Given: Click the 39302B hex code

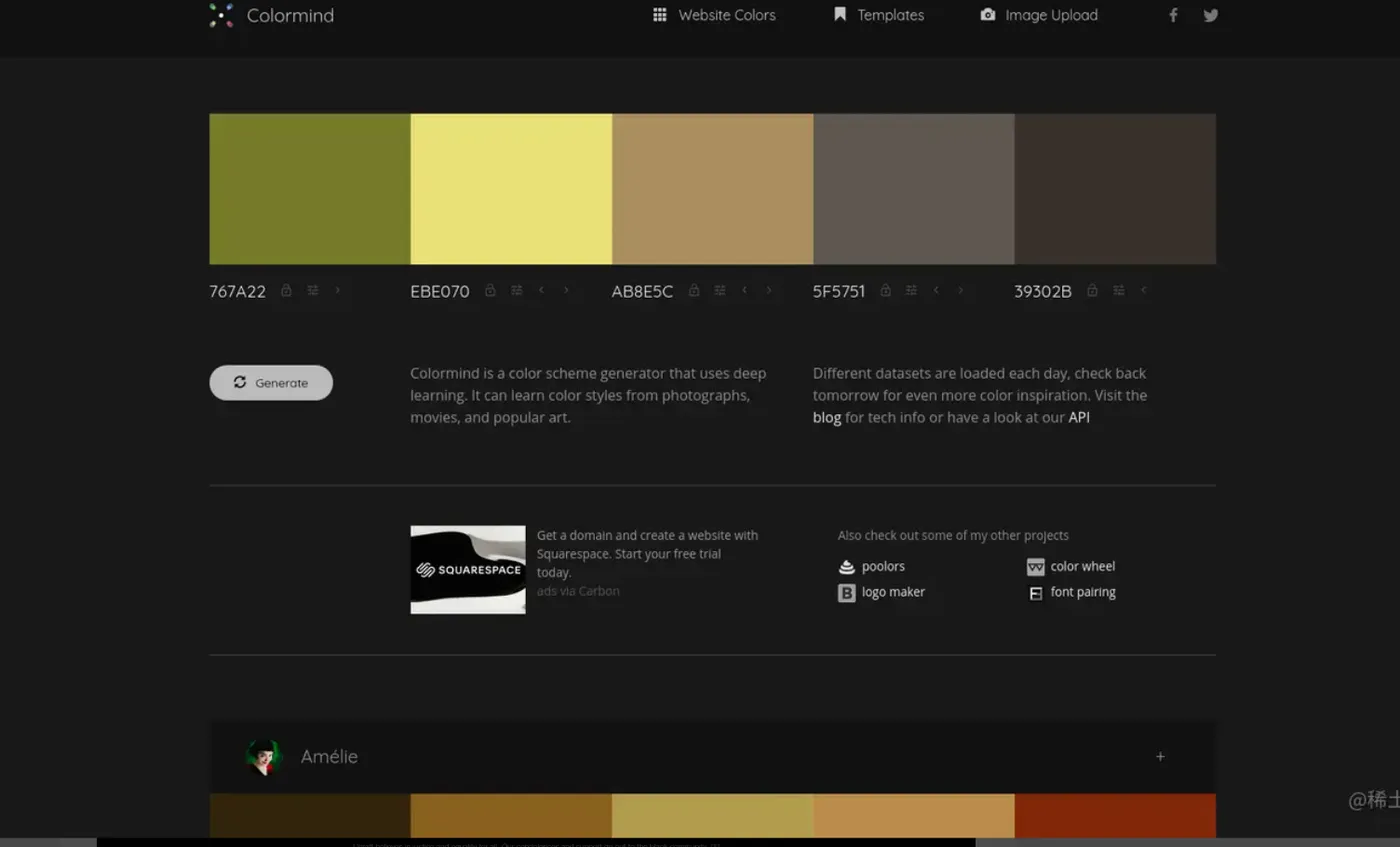Looking at the screenshot, I should (1043, 292).
